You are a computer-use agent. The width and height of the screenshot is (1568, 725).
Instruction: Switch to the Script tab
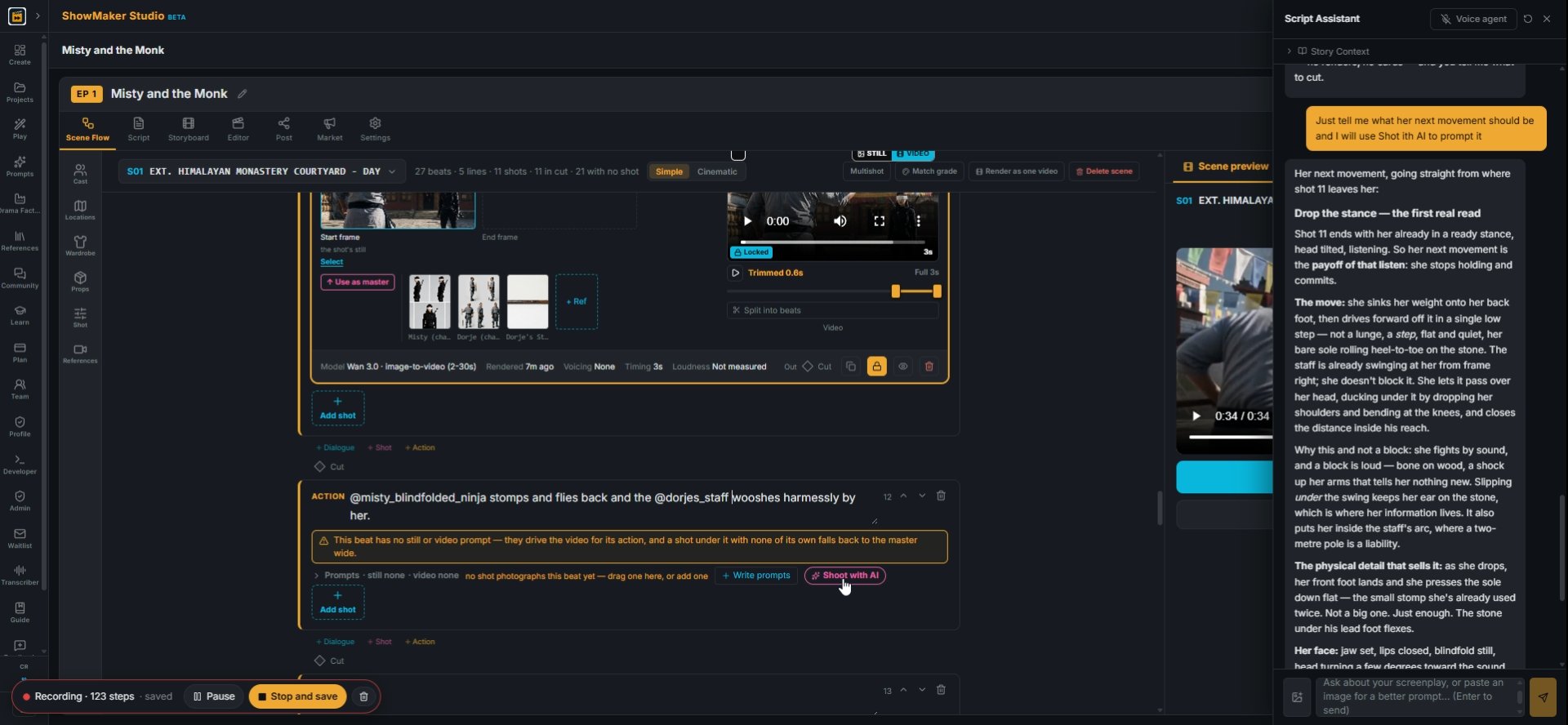point(139,129)
